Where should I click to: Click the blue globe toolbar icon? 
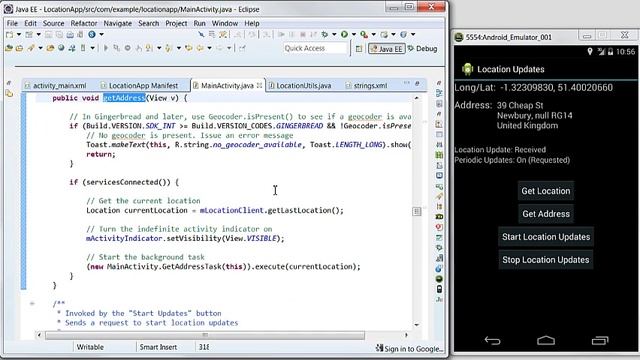(x=92, y=35)
